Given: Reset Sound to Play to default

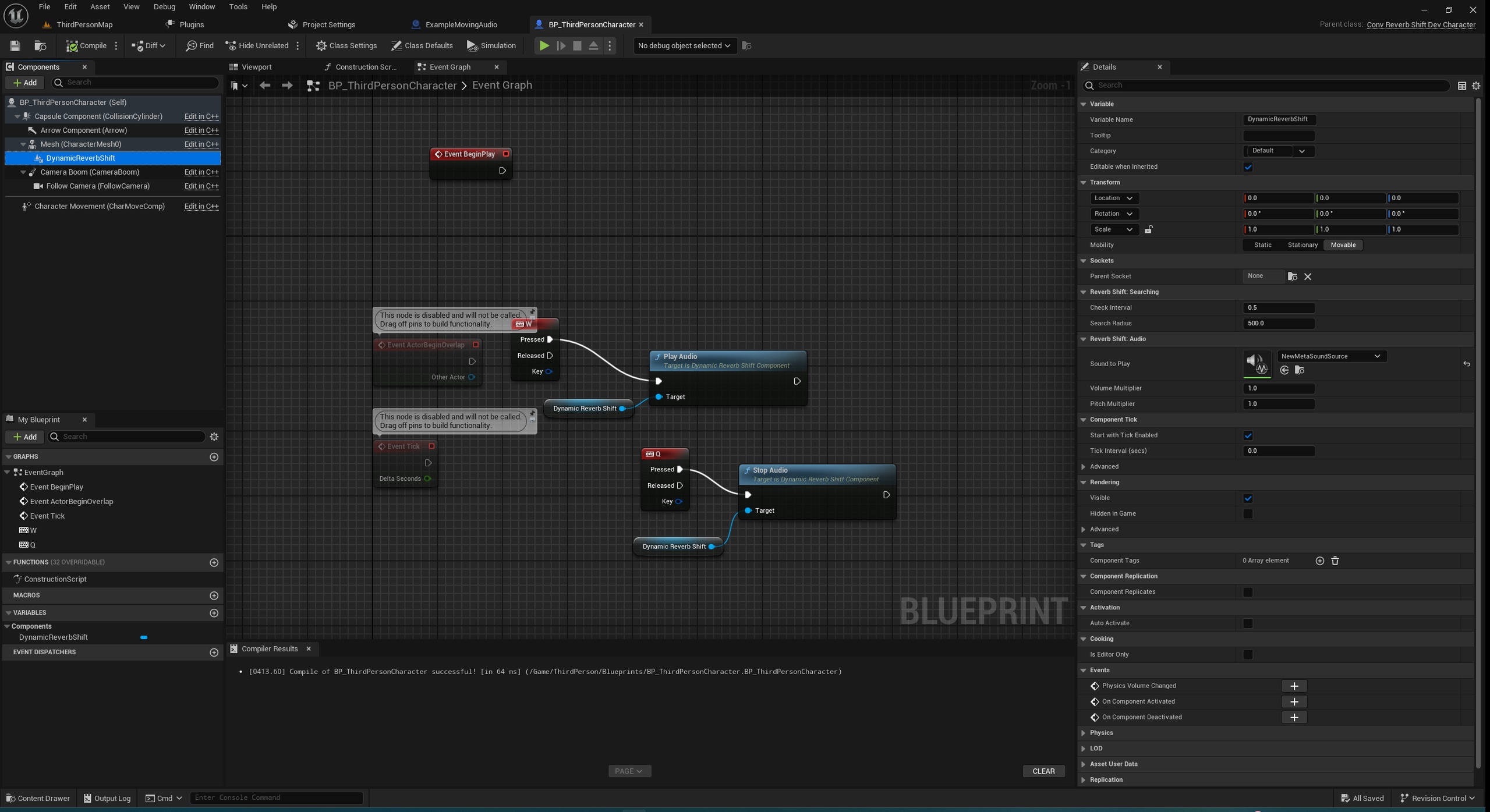Looking at the screenshot, I should (x=1467, y=364).
